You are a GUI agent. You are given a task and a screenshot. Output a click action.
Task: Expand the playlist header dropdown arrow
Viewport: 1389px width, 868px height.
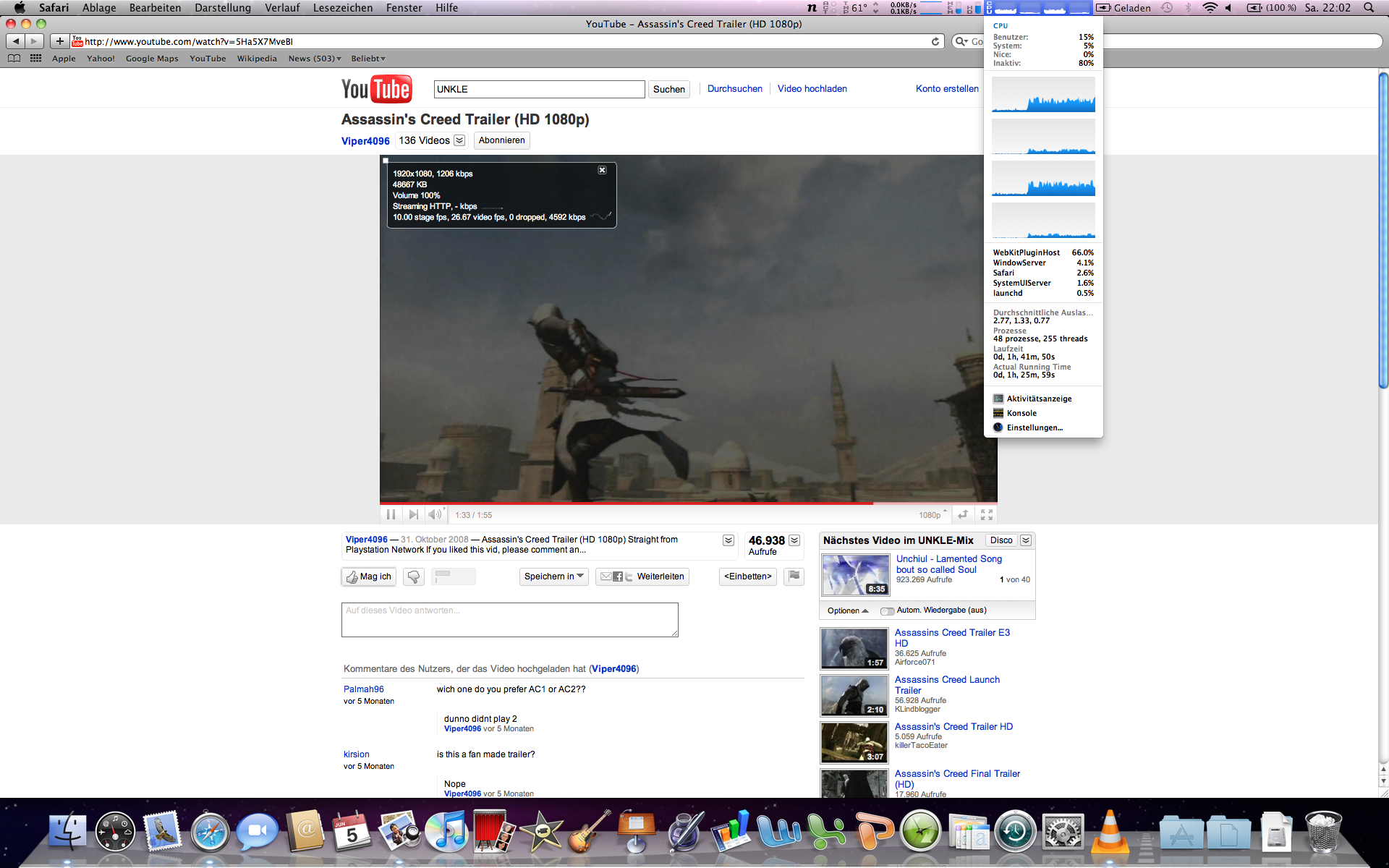[1026, 540]
